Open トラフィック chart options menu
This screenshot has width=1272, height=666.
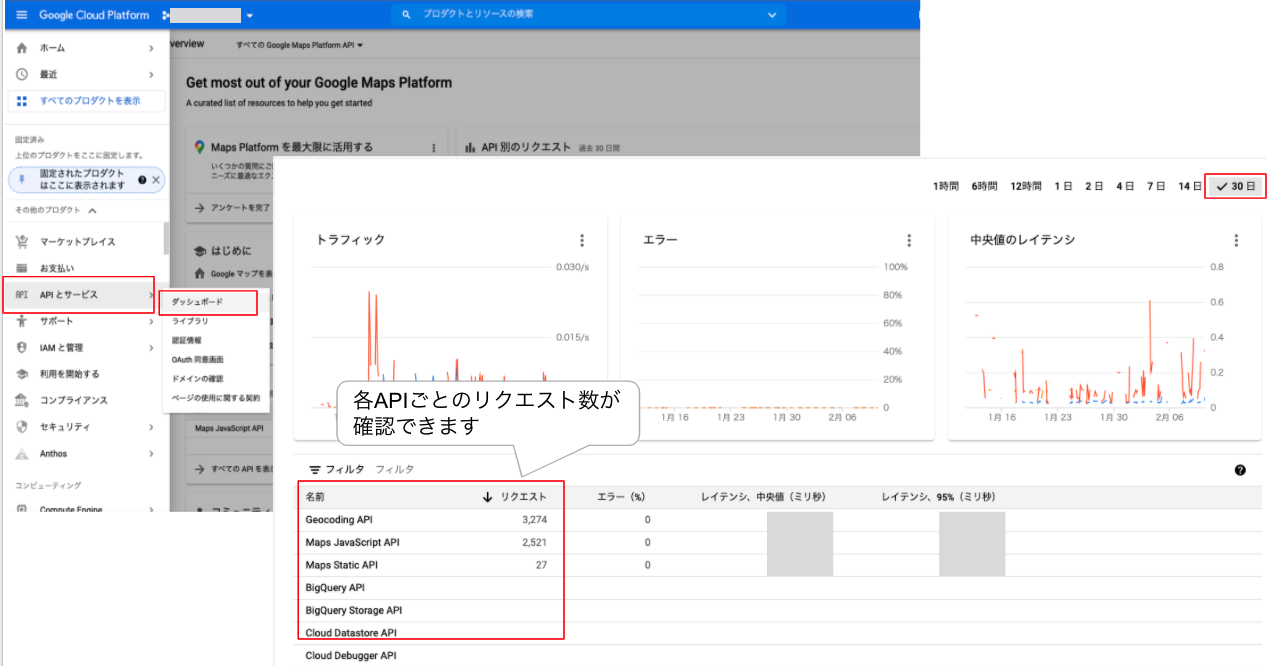(582, 241)
